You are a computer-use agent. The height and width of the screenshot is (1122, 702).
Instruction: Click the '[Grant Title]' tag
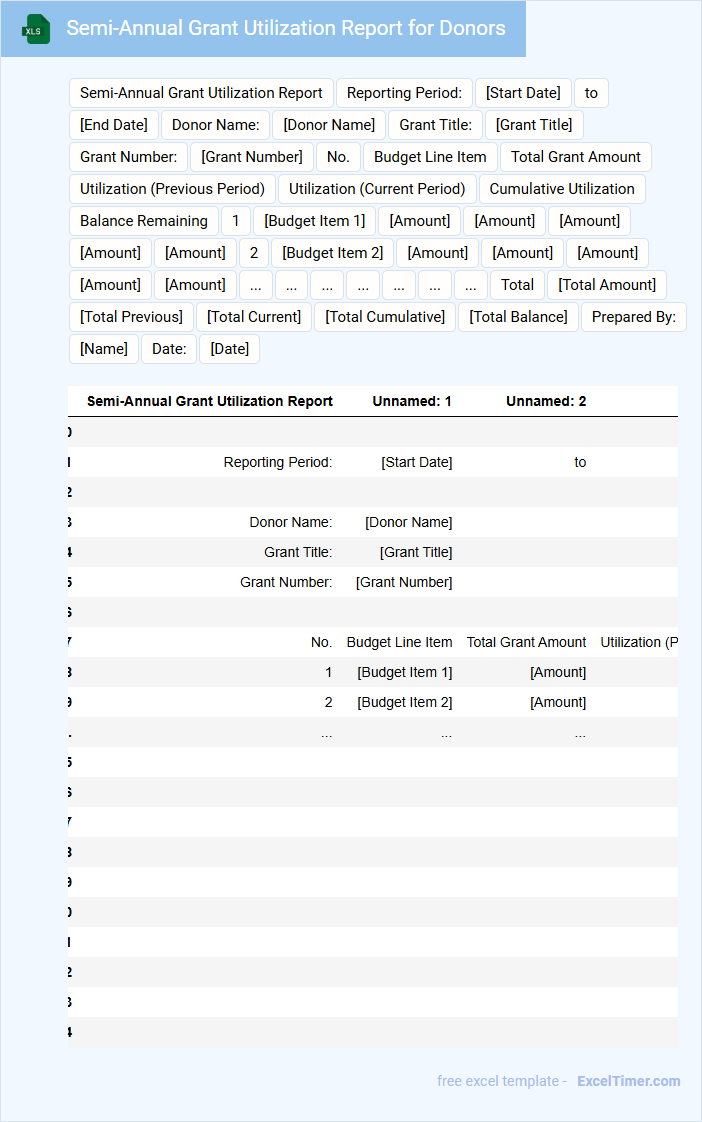pyautogui.click(x=534, y=125)
